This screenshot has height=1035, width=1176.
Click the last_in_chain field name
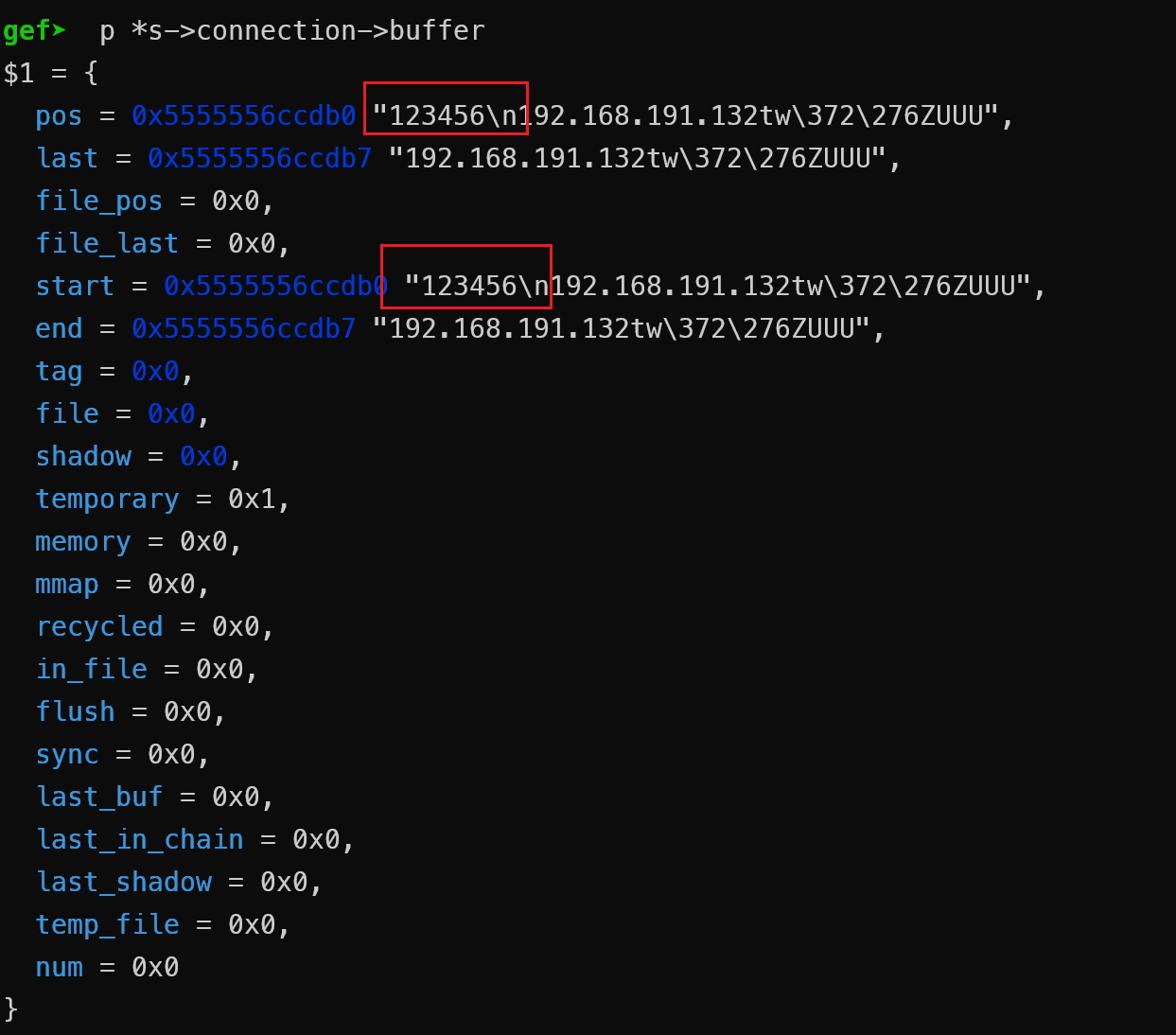(139, 839)
